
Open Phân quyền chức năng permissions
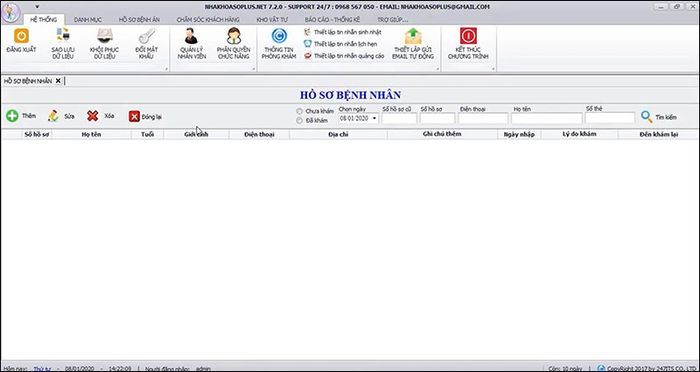233,44
